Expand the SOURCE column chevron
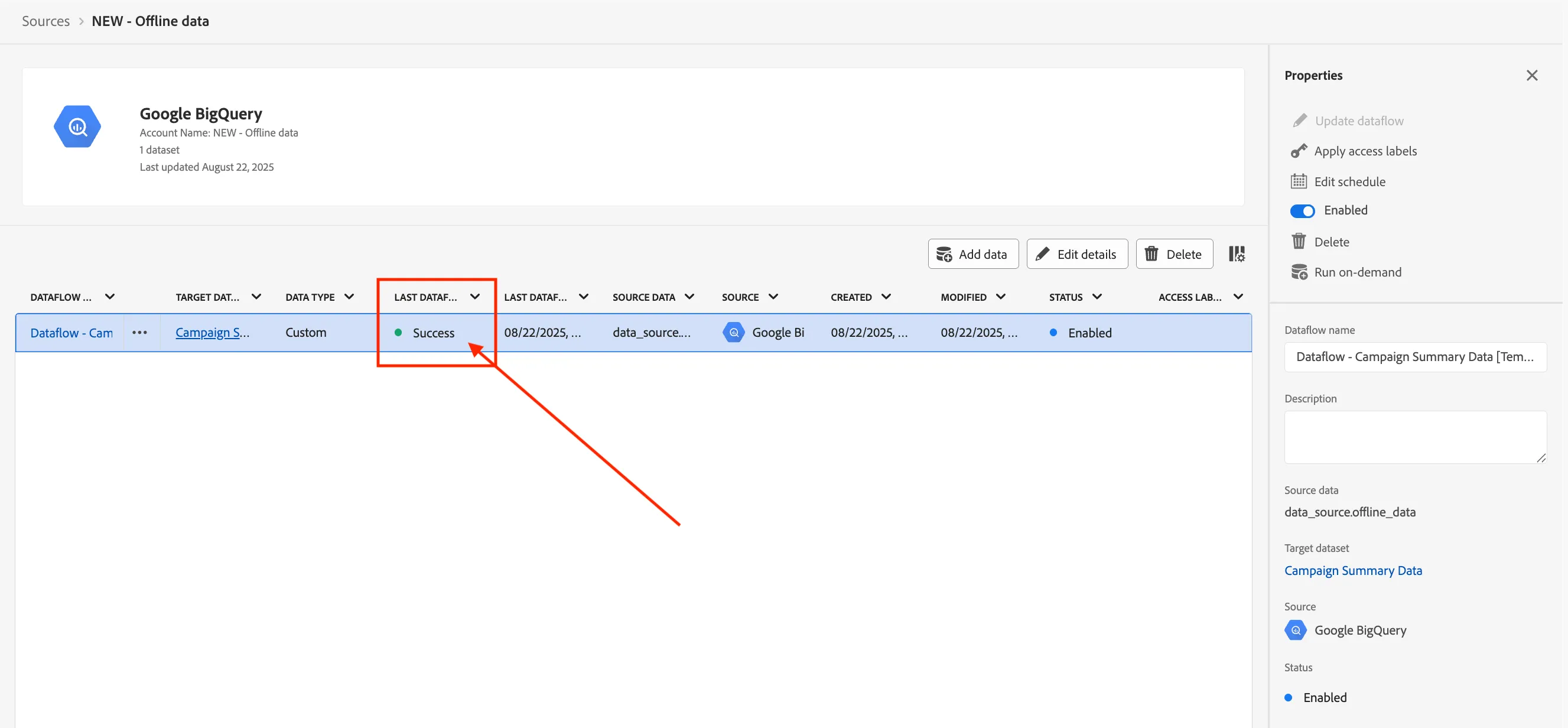The width and height of the screenshot is (1568, 728). 773,297
